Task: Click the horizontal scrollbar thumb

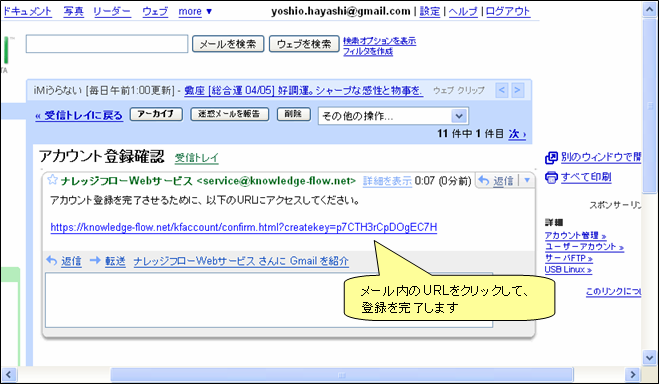Action: [x=342, y=374]
